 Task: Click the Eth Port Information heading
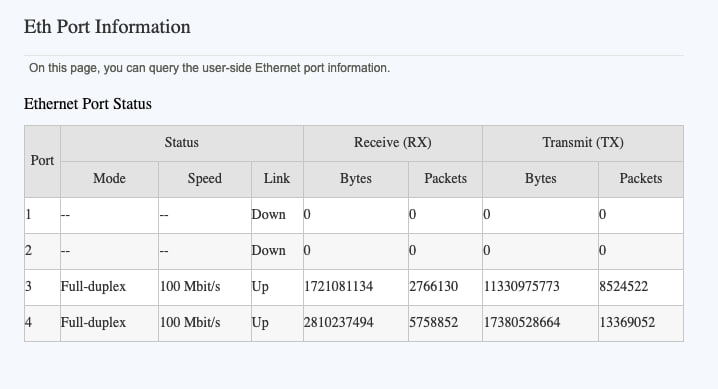(x=107, y=27)
